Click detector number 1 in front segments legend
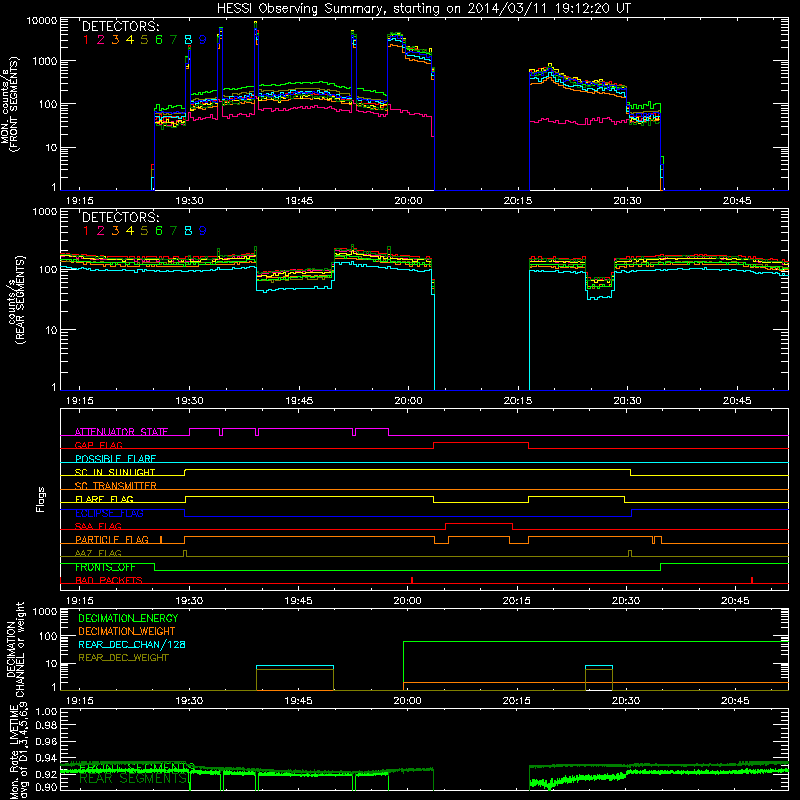The image size is (800, 800). 86,40
